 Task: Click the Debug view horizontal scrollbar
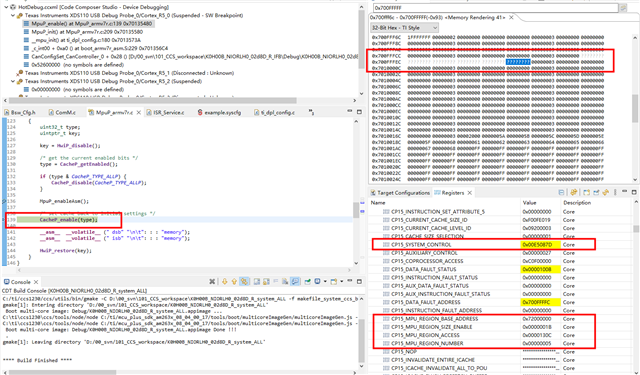(153, 100)
